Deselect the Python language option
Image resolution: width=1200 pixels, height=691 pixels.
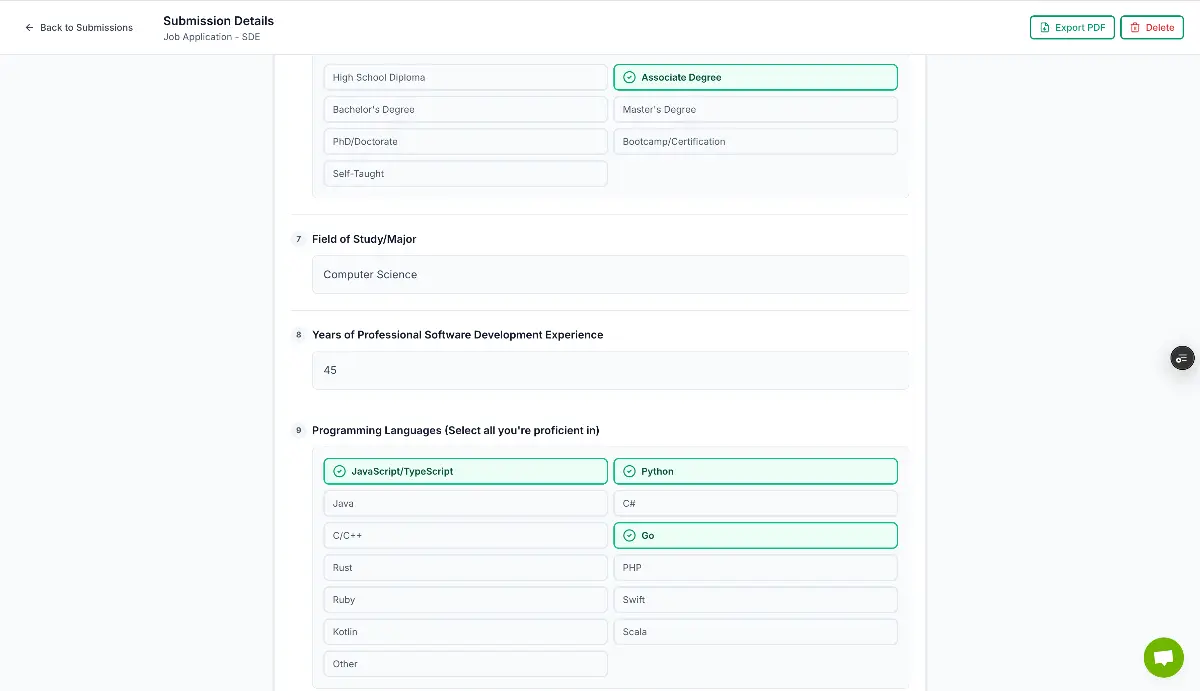[x=755, y=471]
